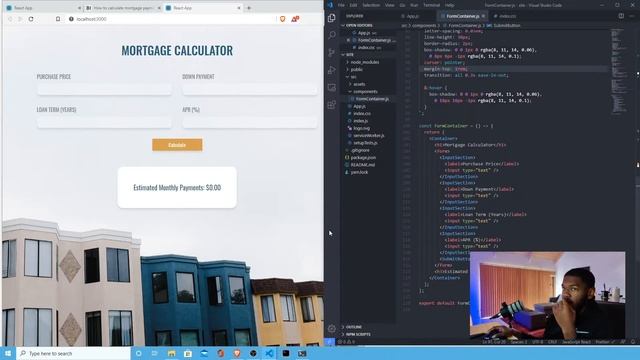The width and height of the screenshot is (640, 360).
Task: Close the active React App browser tab
Action: 239,8
